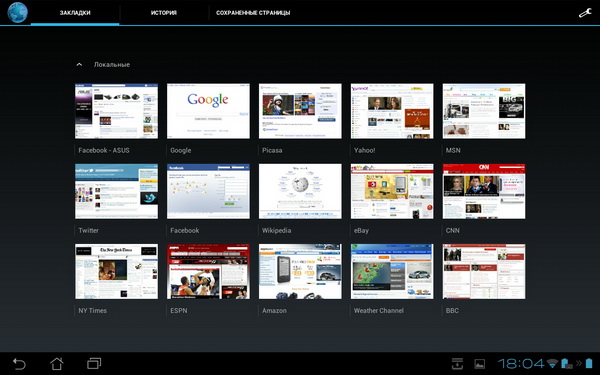Open the Google bookmark thumbnail

(208, 111)
